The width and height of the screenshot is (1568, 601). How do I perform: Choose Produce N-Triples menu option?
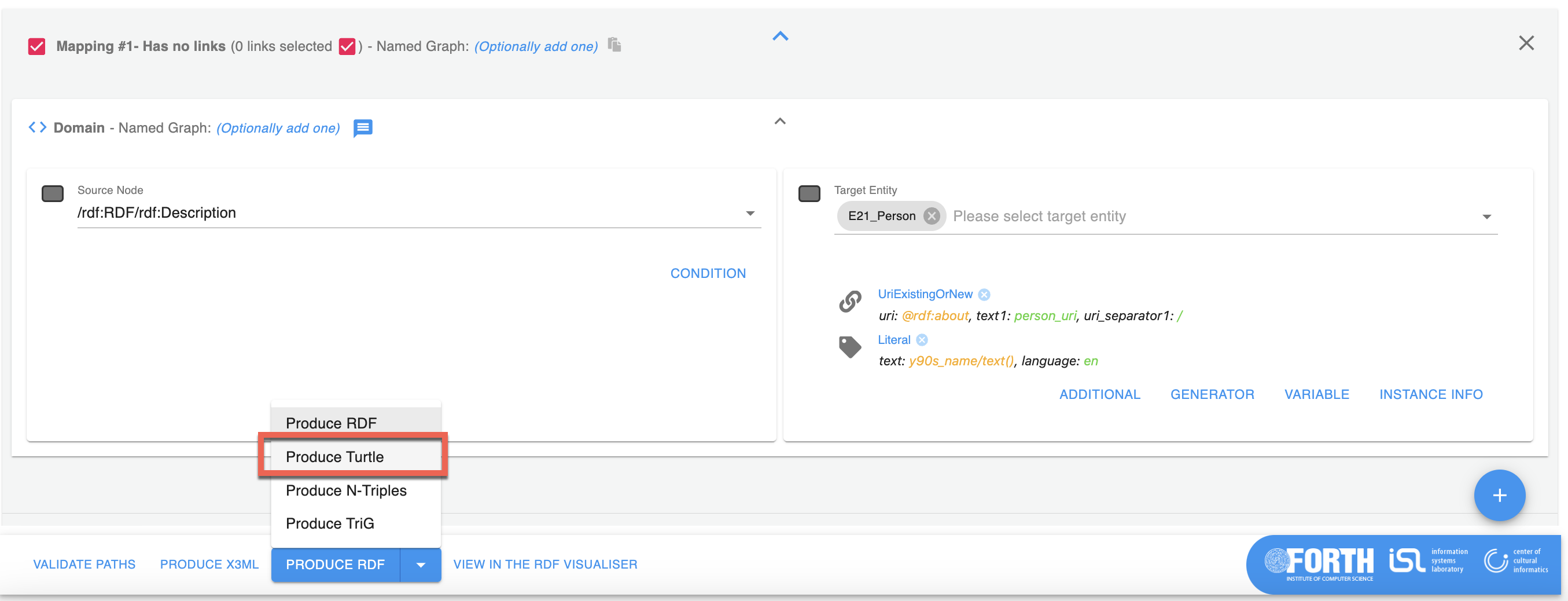pyautogui.click(x=346, y=490)
